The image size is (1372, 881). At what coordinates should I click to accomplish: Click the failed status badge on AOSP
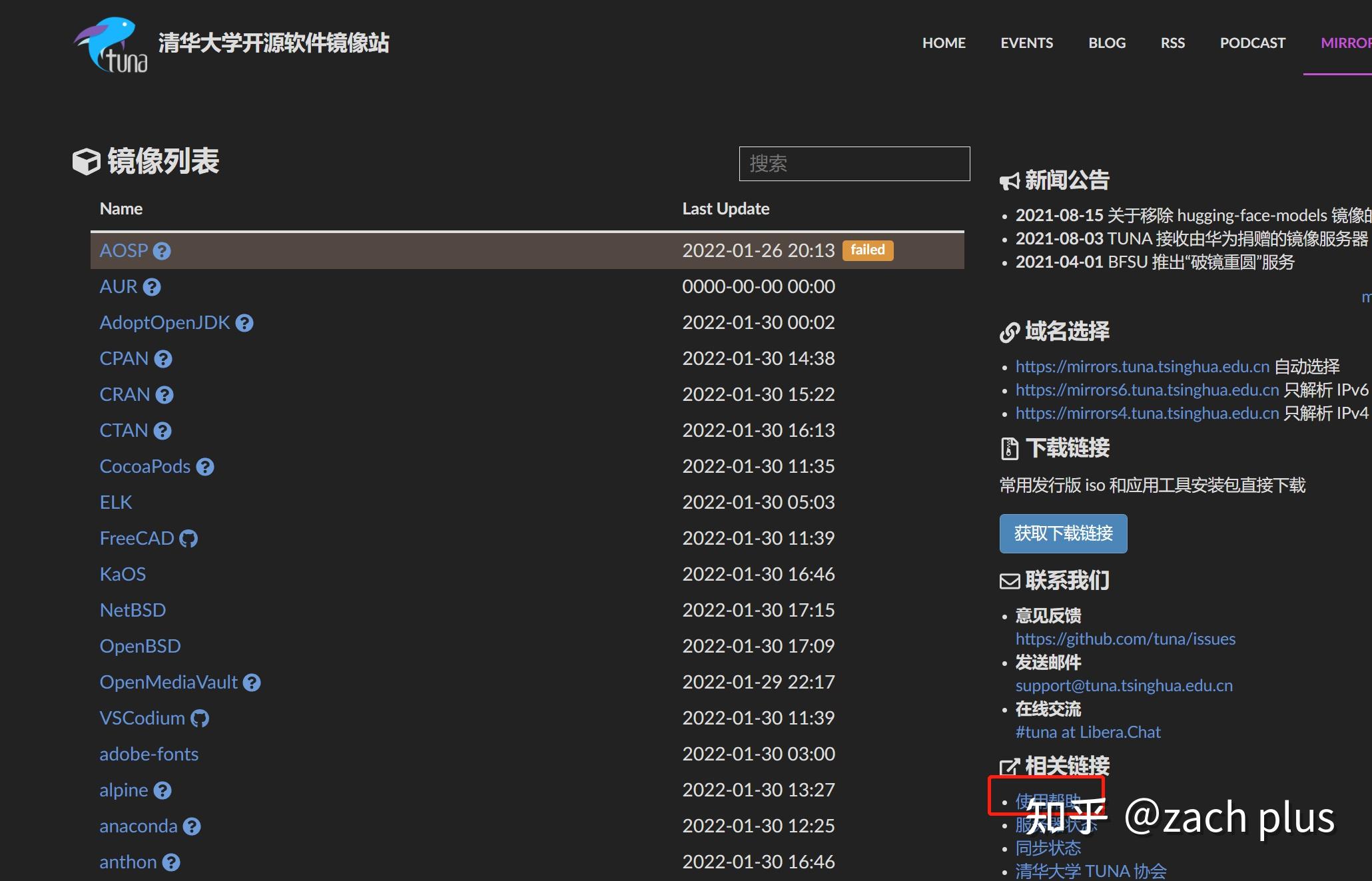(867, 250)
